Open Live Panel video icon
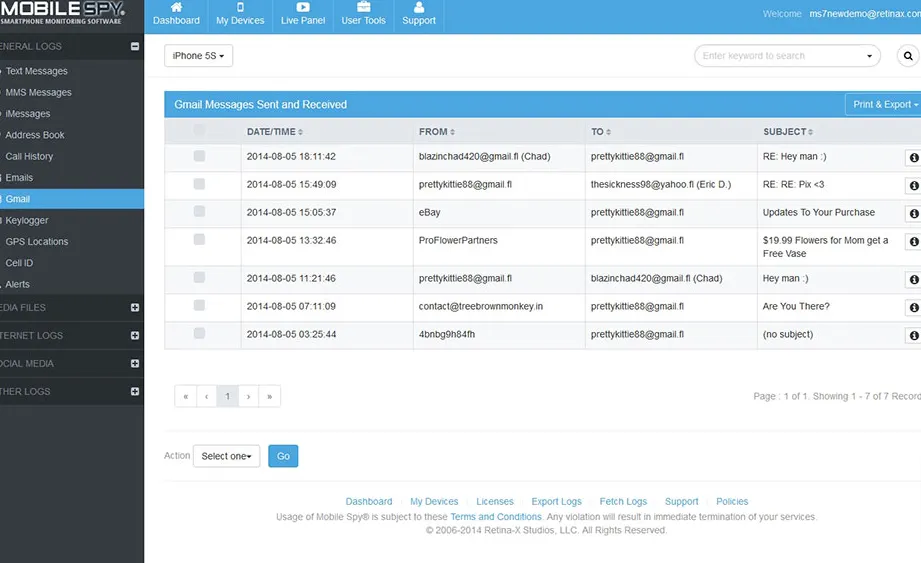The image size is (921, 563). [303, 7]
